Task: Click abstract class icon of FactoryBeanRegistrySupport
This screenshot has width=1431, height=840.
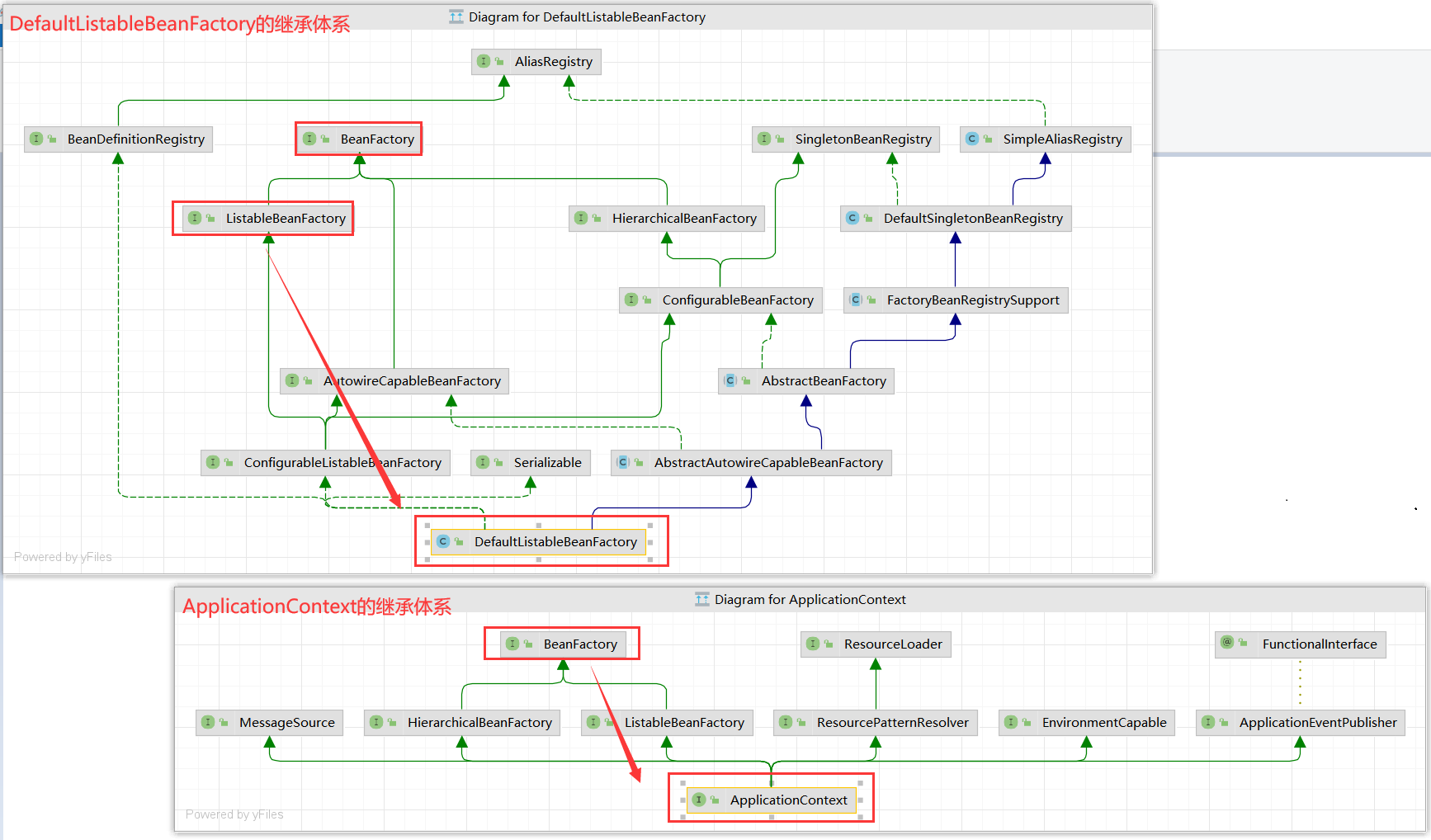Action: click(856, 300)
